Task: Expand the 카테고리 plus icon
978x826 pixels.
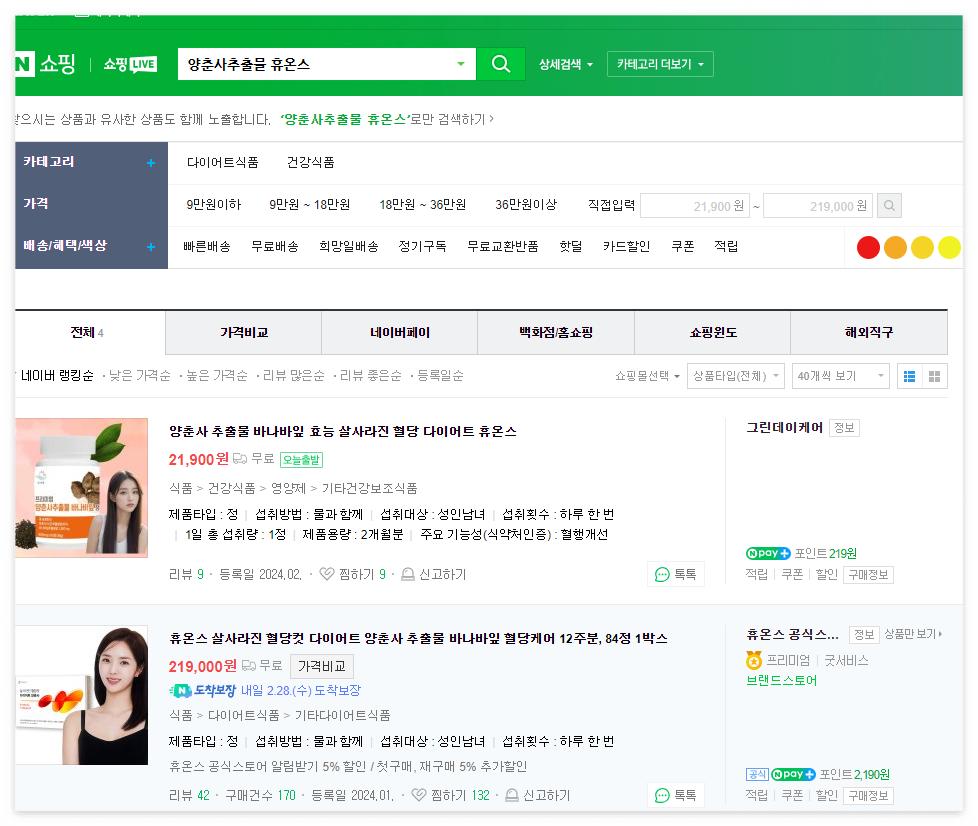Action: 151,163
